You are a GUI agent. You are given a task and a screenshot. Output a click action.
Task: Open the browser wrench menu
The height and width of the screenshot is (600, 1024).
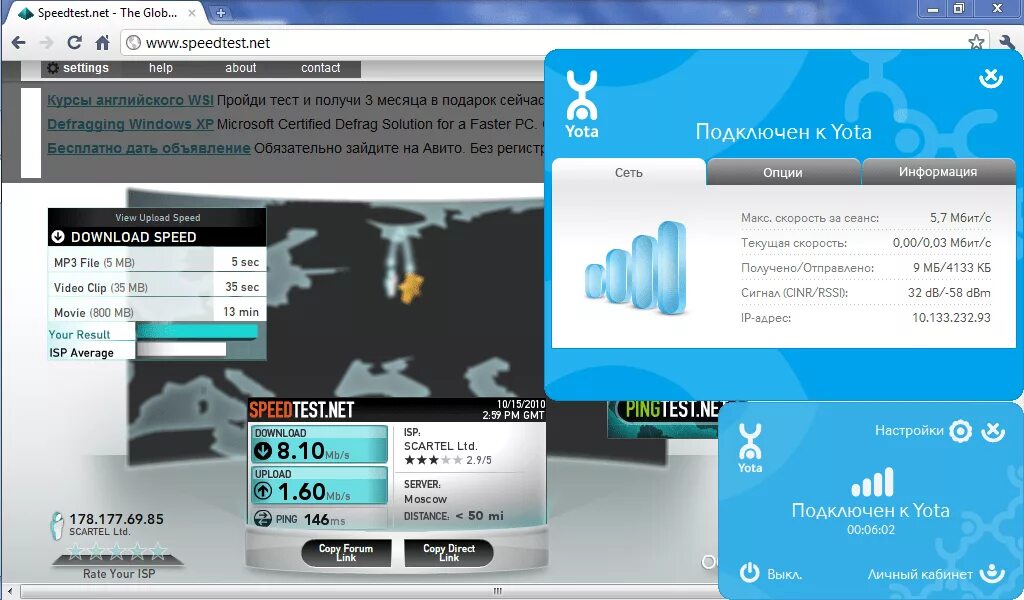coord(1006,42)
